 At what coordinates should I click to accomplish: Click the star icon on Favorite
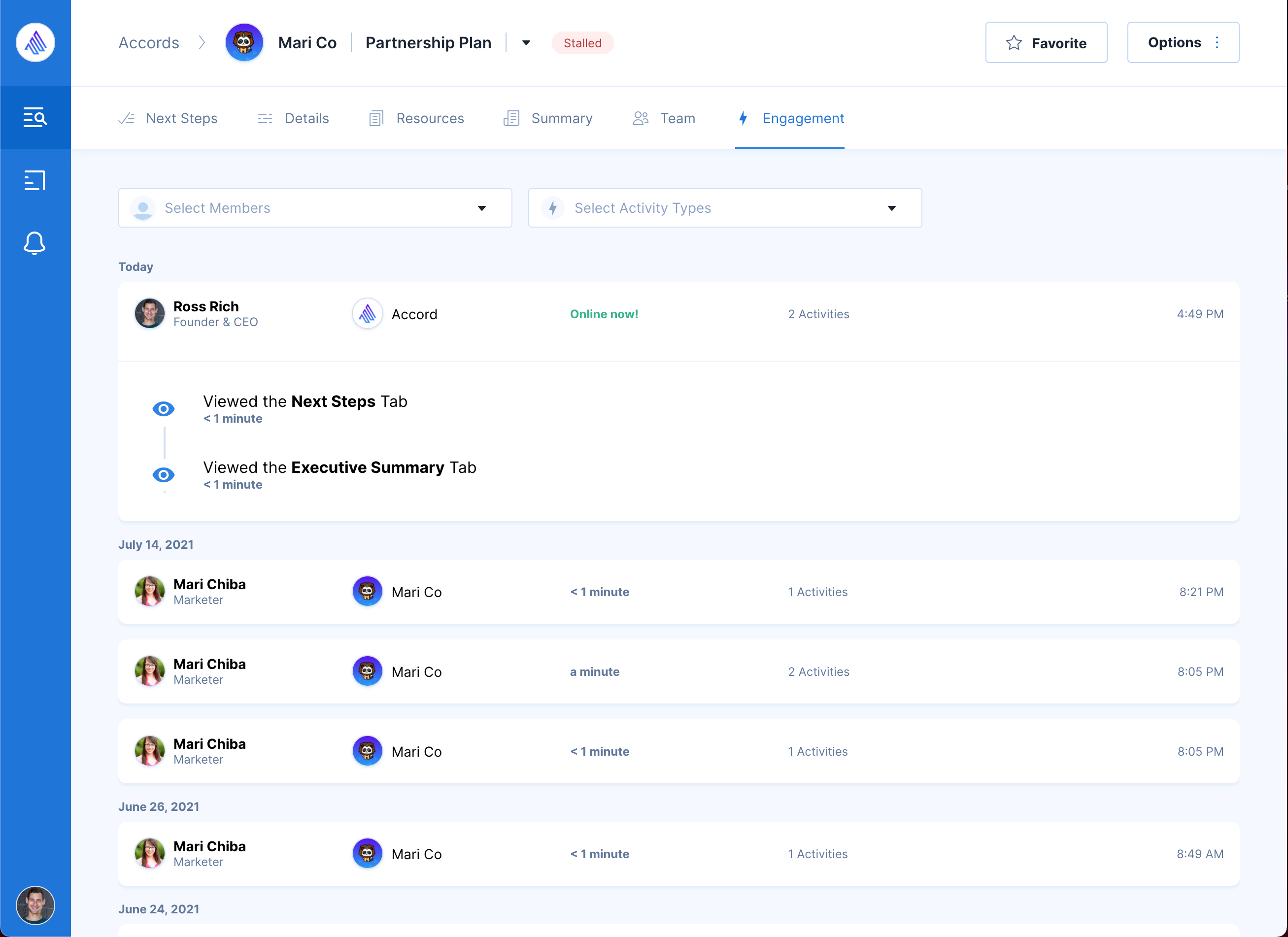(1014, 43)
